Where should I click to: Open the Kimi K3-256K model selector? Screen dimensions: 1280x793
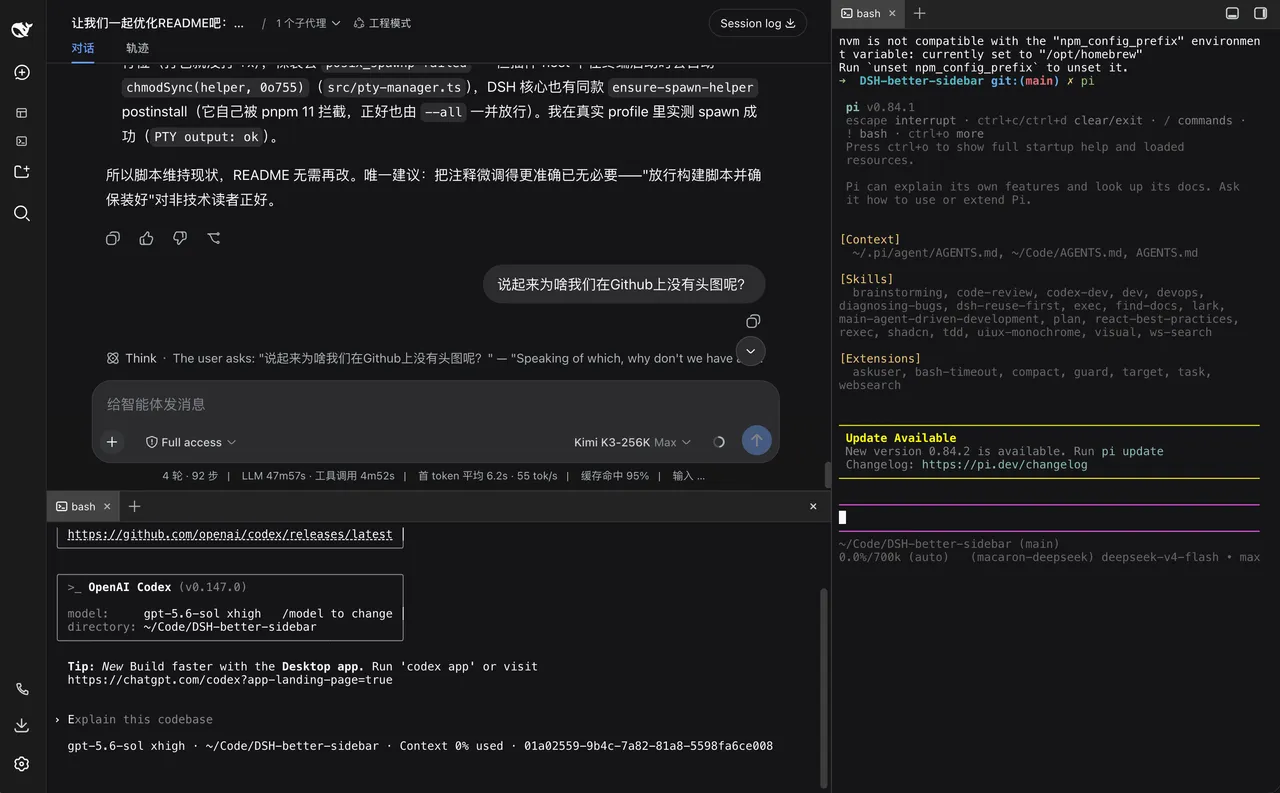[632, 442]
